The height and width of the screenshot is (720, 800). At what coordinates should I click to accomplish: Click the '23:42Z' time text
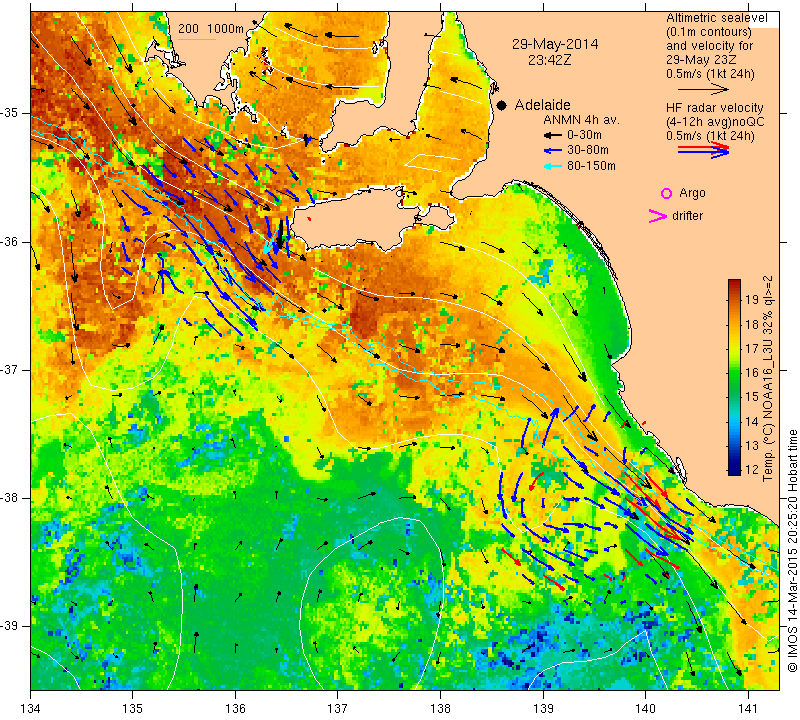(x=549, y=60)
